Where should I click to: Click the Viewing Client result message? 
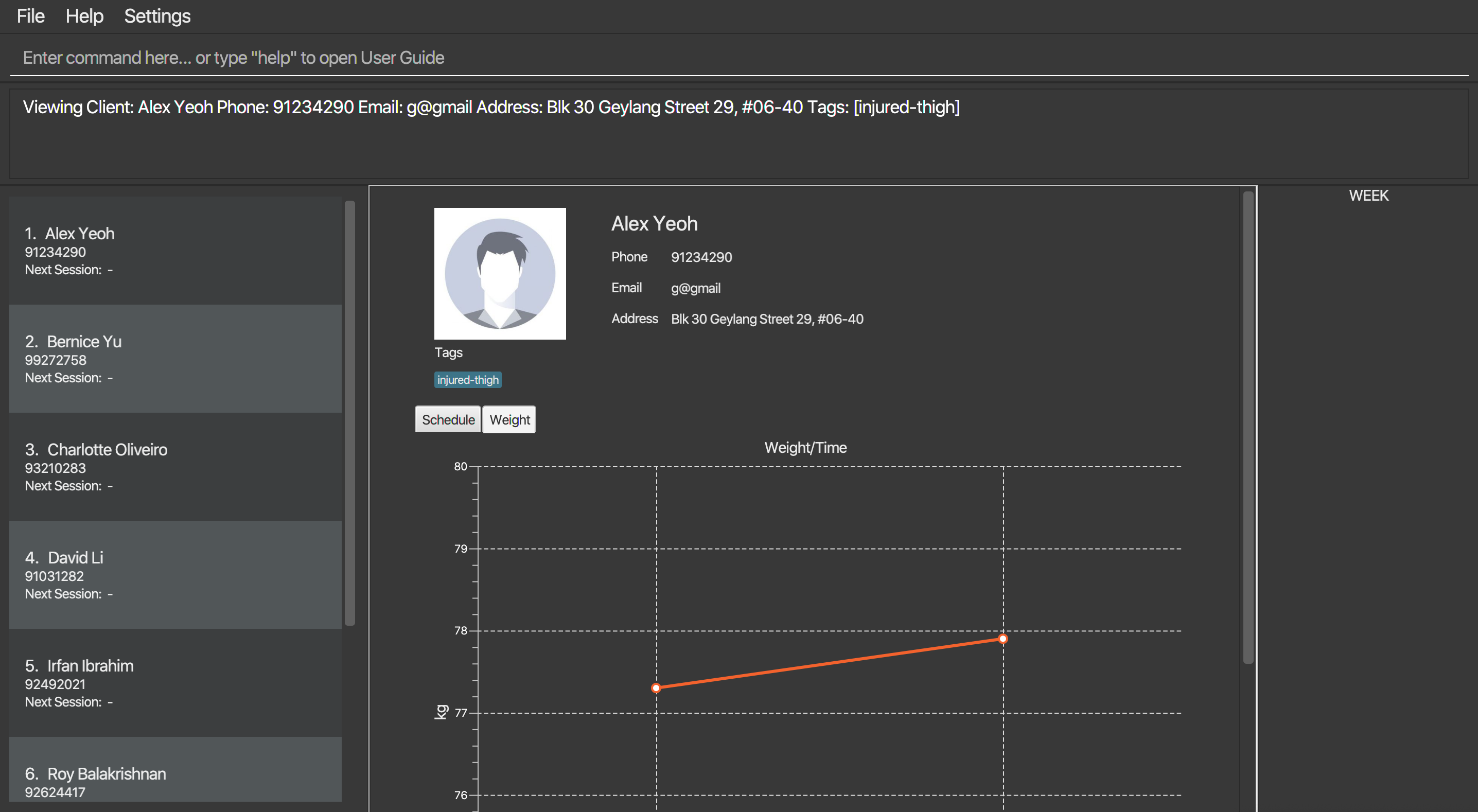[x=491, y=108]
